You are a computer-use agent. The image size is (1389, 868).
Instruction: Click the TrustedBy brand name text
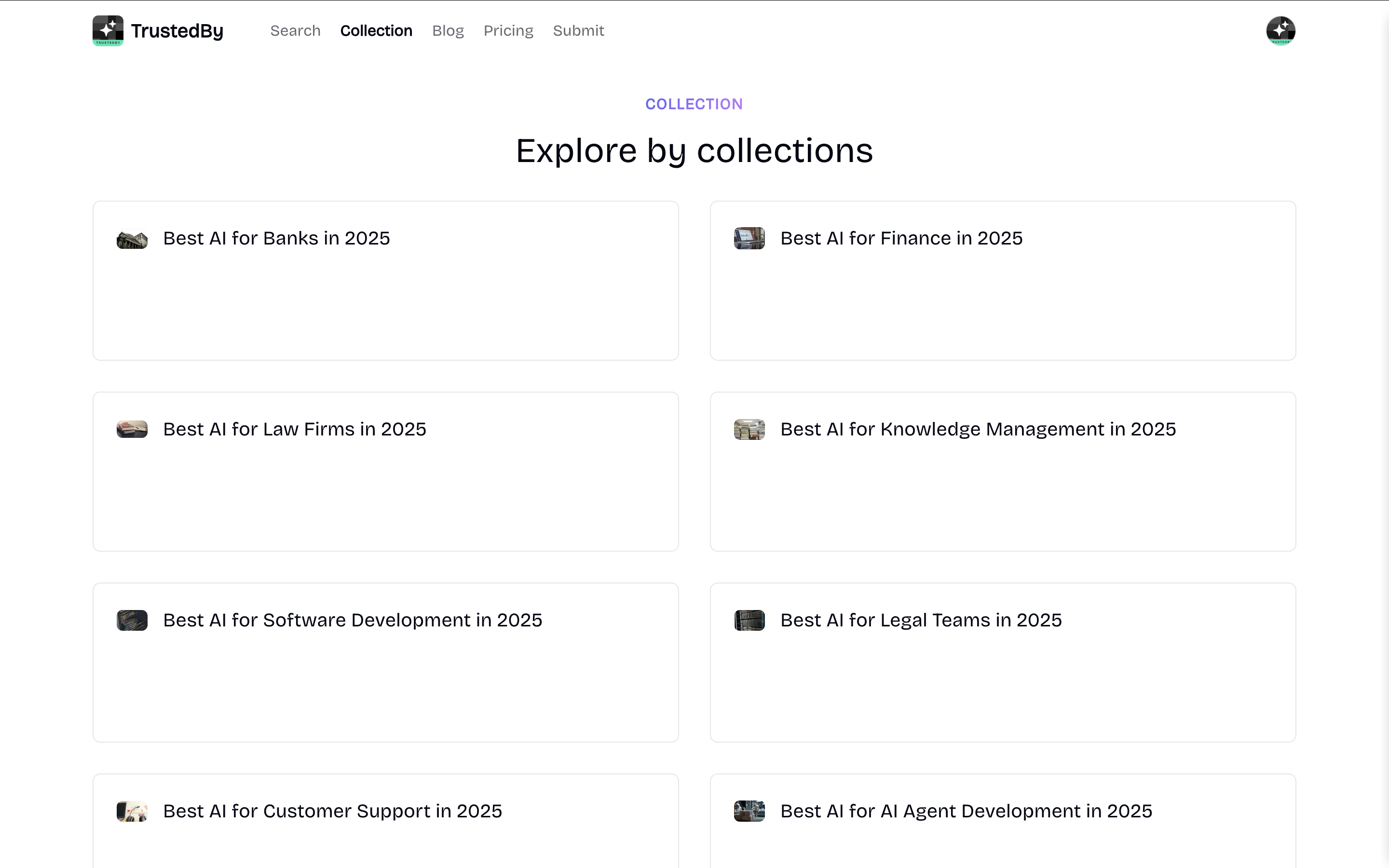[177, 31]
